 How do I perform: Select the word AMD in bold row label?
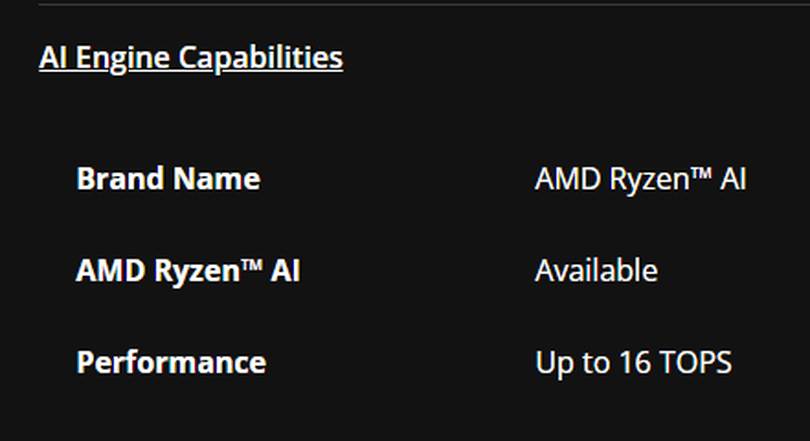coord(110,271)
